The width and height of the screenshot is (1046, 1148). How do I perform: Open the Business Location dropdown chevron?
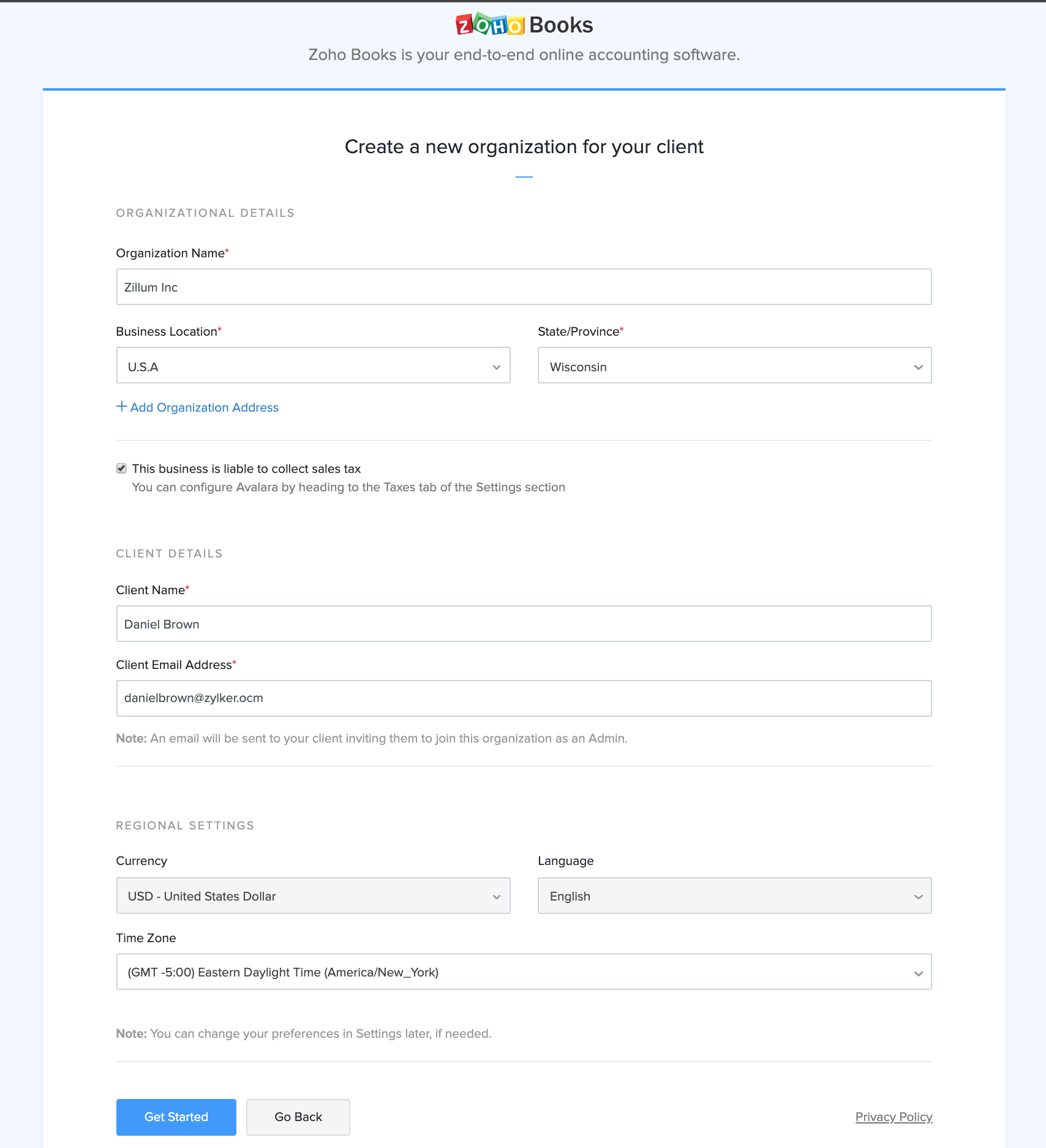(496, 366)
